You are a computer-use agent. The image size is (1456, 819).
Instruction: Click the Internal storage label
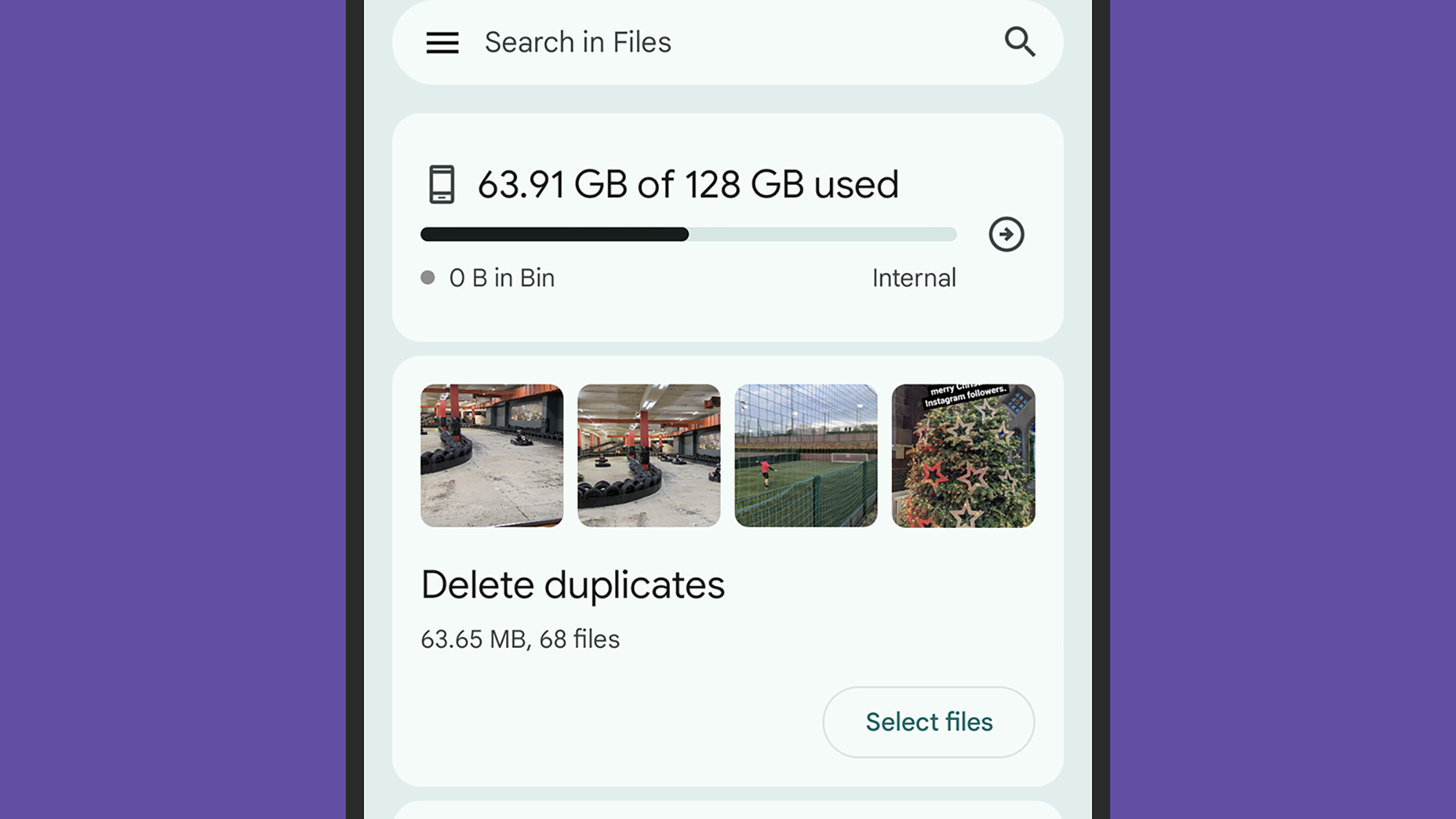(914, 277)
